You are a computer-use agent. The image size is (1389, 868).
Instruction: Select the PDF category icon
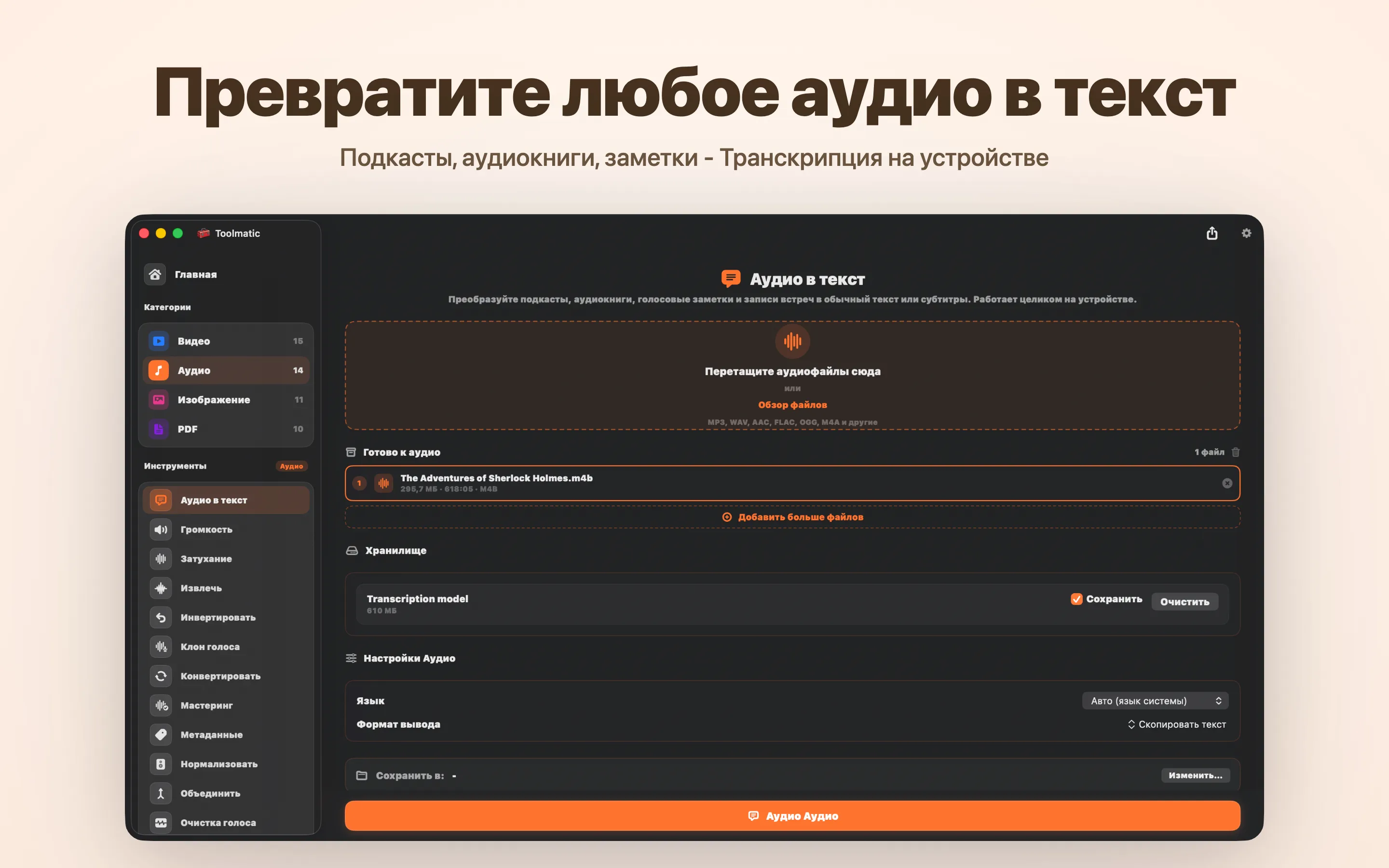tap(159, 429)
